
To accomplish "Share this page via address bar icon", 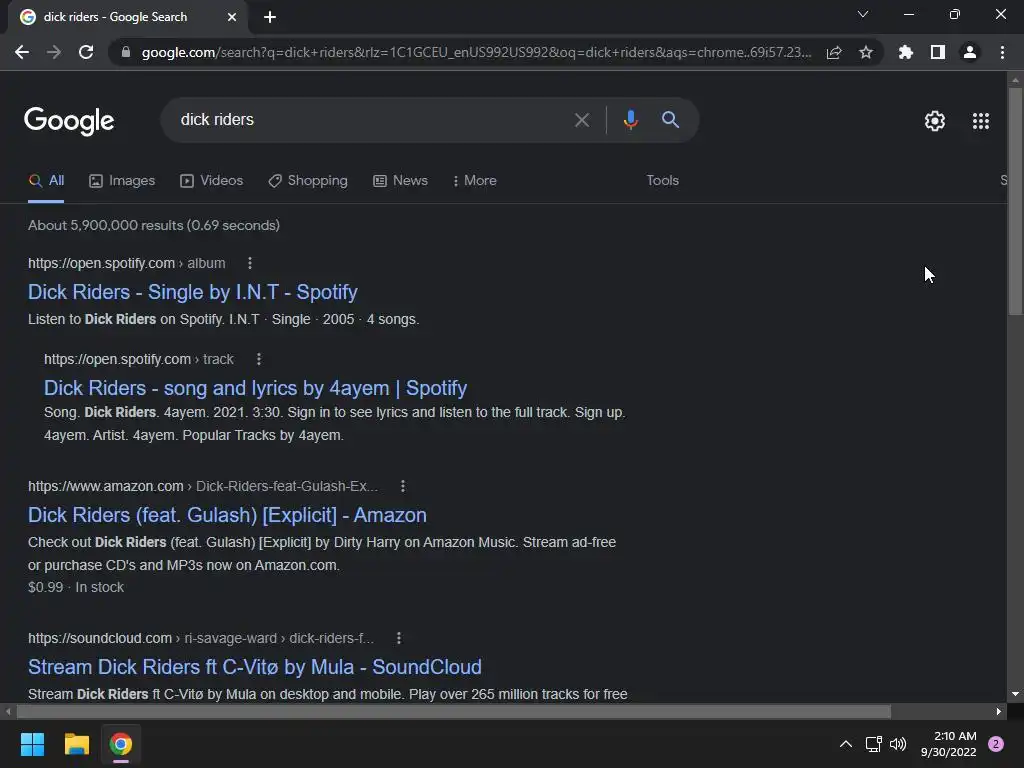I will coord(834,52).
